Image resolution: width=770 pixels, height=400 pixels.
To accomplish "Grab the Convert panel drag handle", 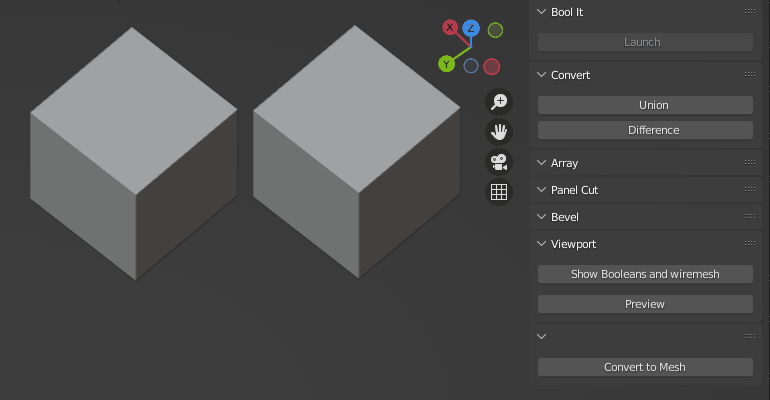I will pyautogui.click(x=750, y=74).
